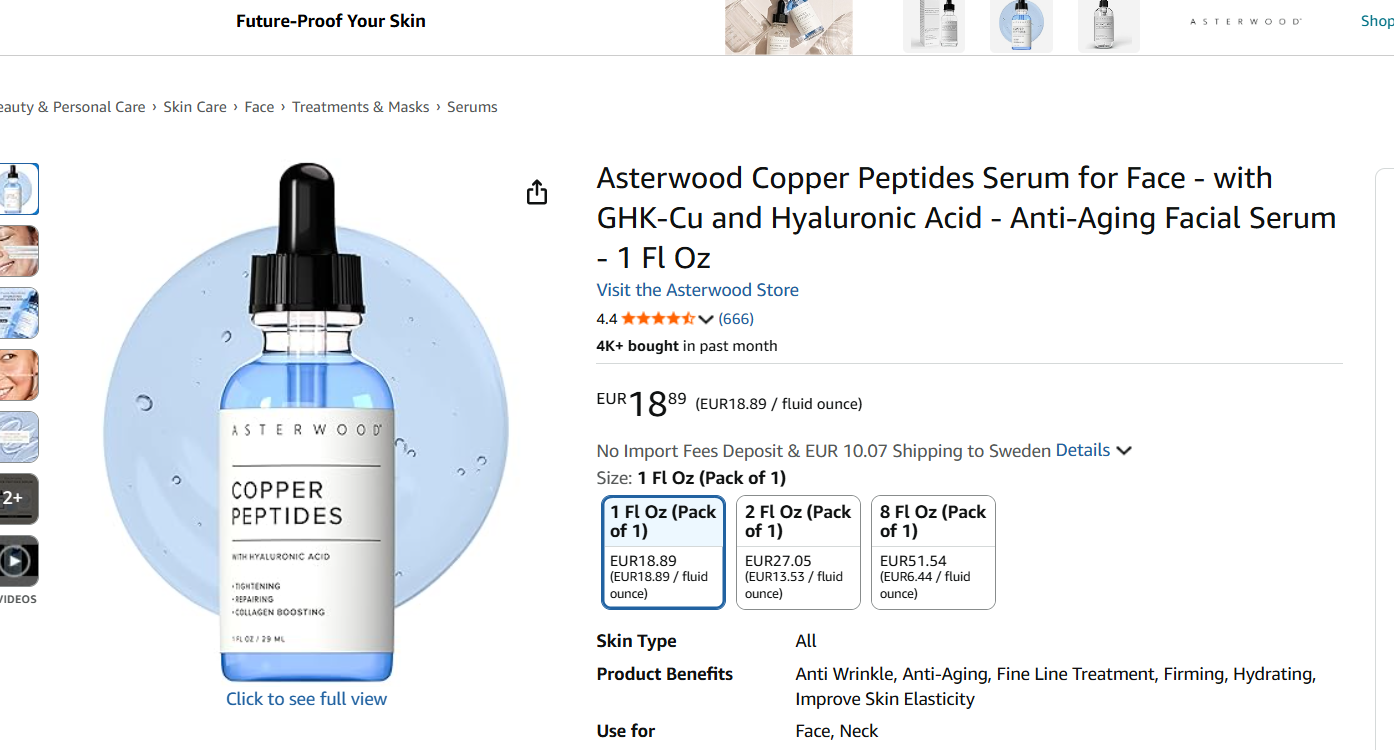1394x750 pixels.
Task: Go to Skin Care breadcrumb
Action: 195,107
